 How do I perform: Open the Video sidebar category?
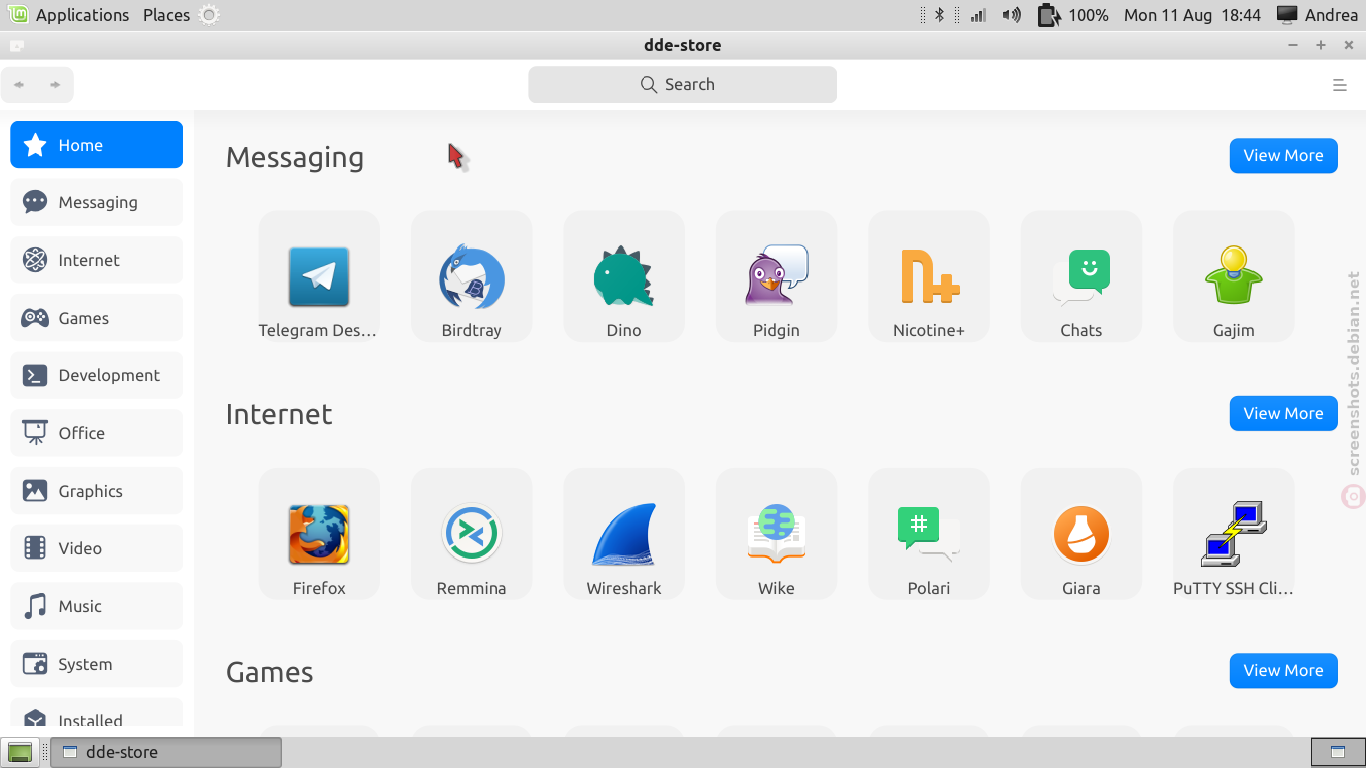pyautogui.click(x=97, y=548)
